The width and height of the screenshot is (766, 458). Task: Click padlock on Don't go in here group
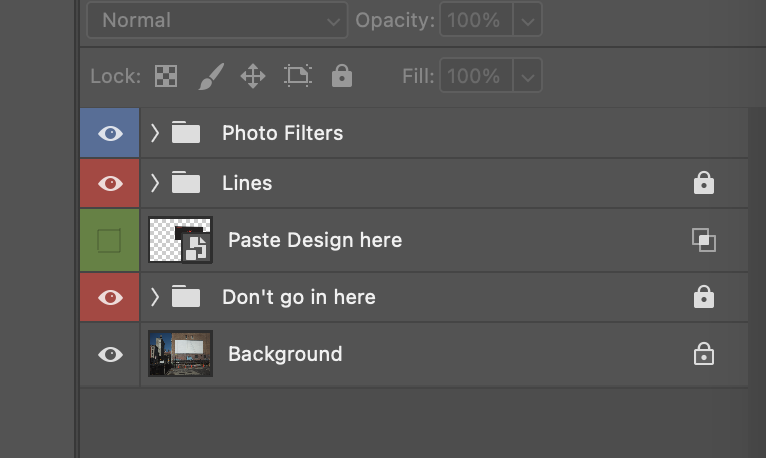pos(704,297)
